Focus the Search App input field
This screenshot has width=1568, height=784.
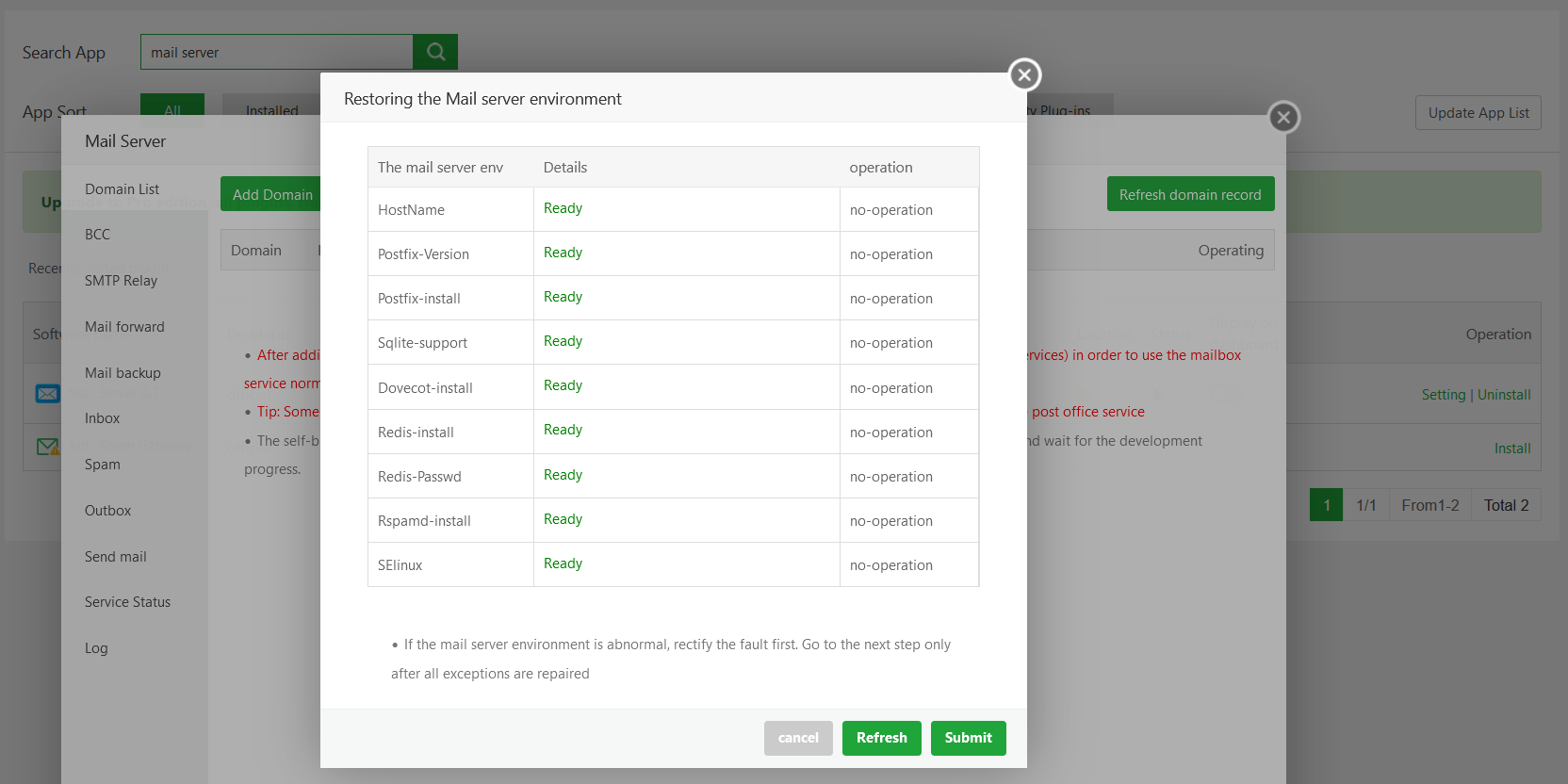click(277, 52)
